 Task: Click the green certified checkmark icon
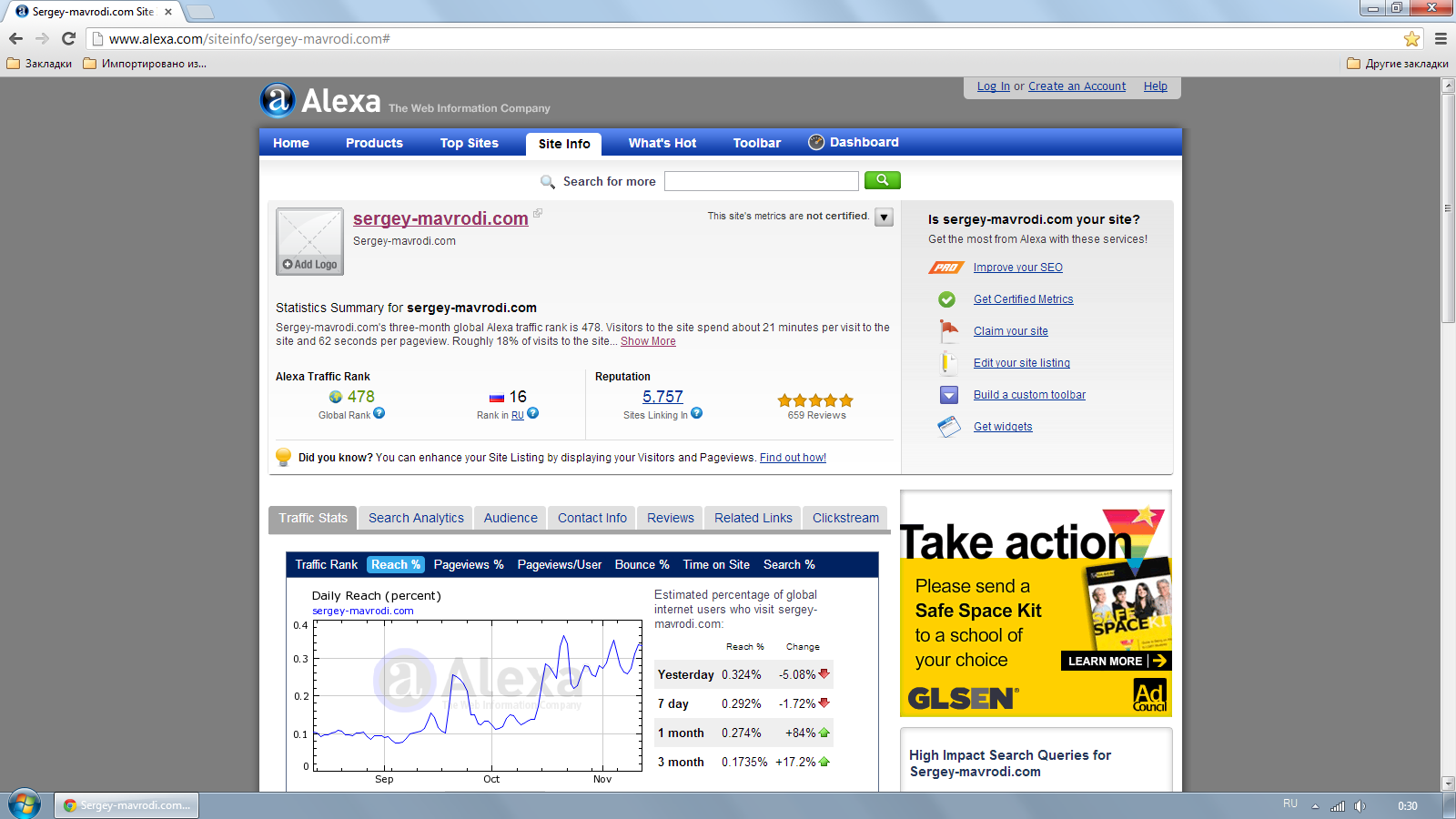click(x=947, y=299)
